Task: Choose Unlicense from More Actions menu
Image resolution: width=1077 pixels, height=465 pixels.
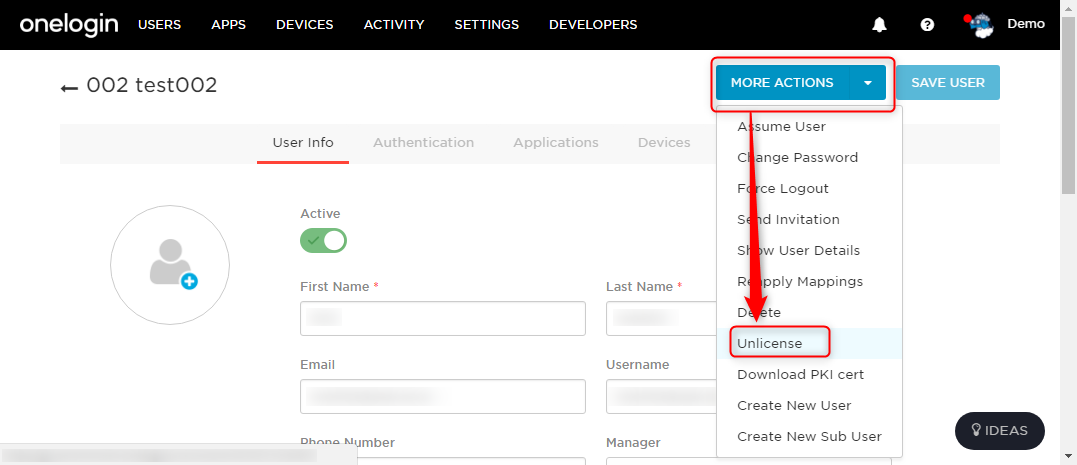Action: point(809,343)
